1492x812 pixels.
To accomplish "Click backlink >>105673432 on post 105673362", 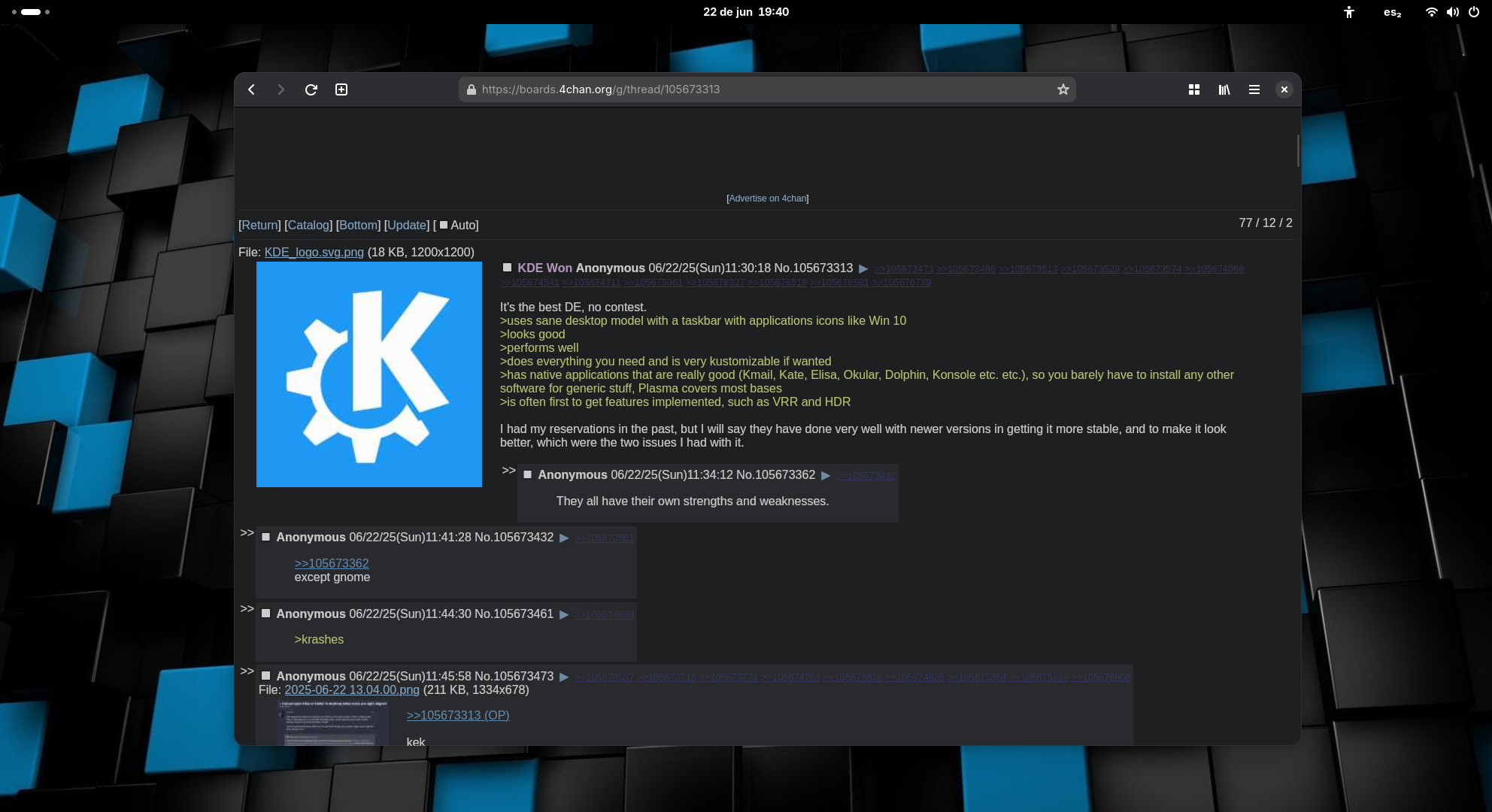I will [x=866, y=476].
